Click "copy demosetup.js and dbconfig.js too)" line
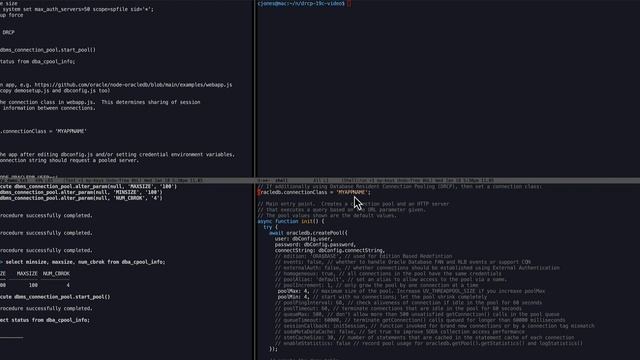The image size is (640, 360). point(55,91)
